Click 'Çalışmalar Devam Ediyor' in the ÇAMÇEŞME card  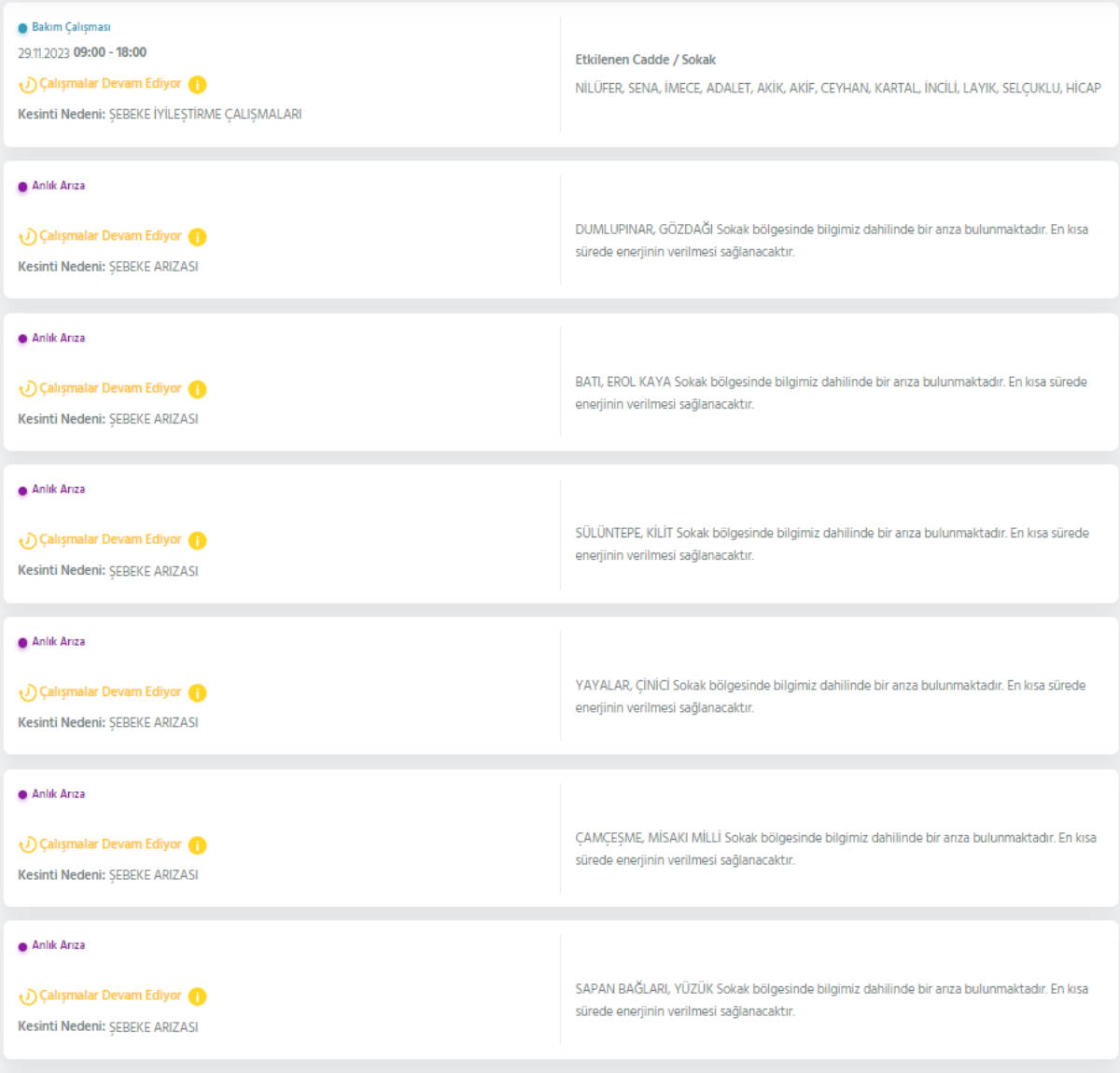click(110, 843)
